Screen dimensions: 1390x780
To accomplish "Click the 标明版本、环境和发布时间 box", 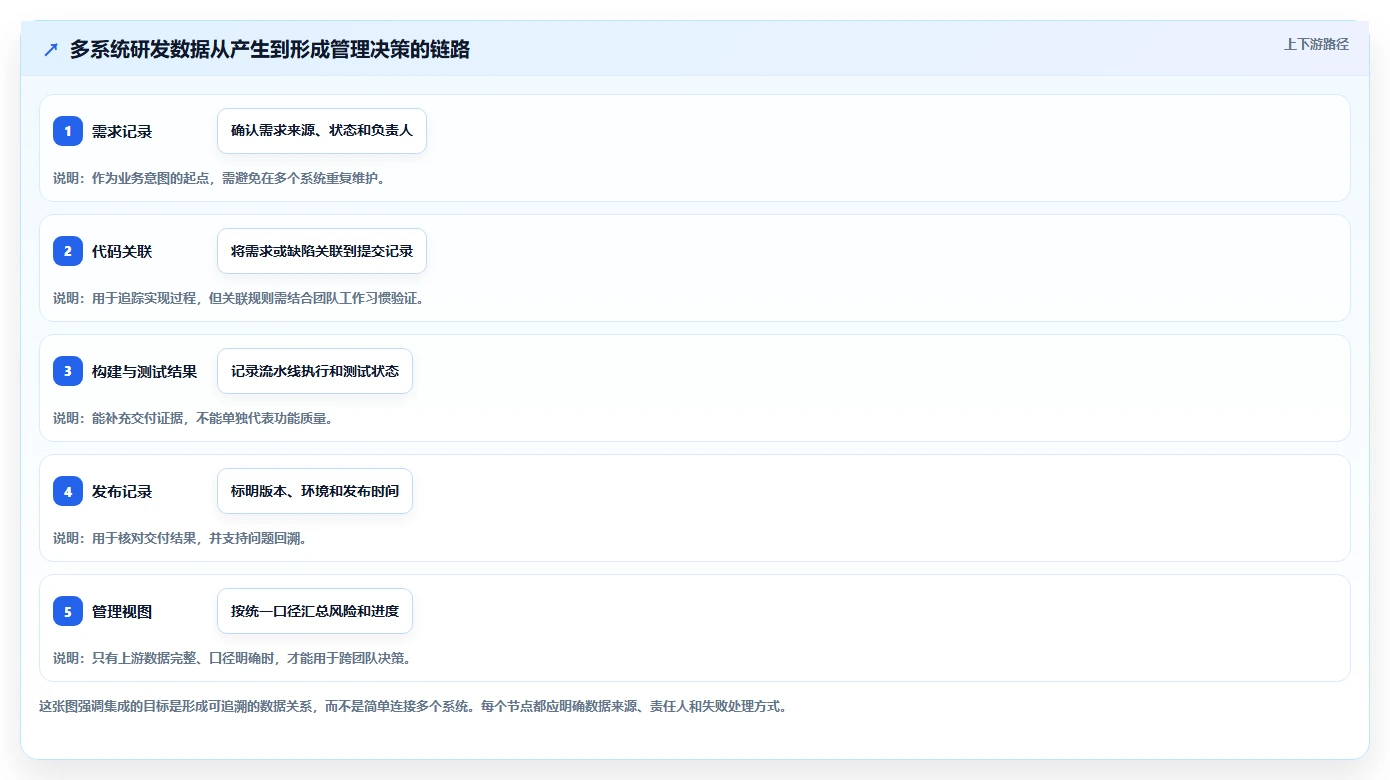I will 315,491.
